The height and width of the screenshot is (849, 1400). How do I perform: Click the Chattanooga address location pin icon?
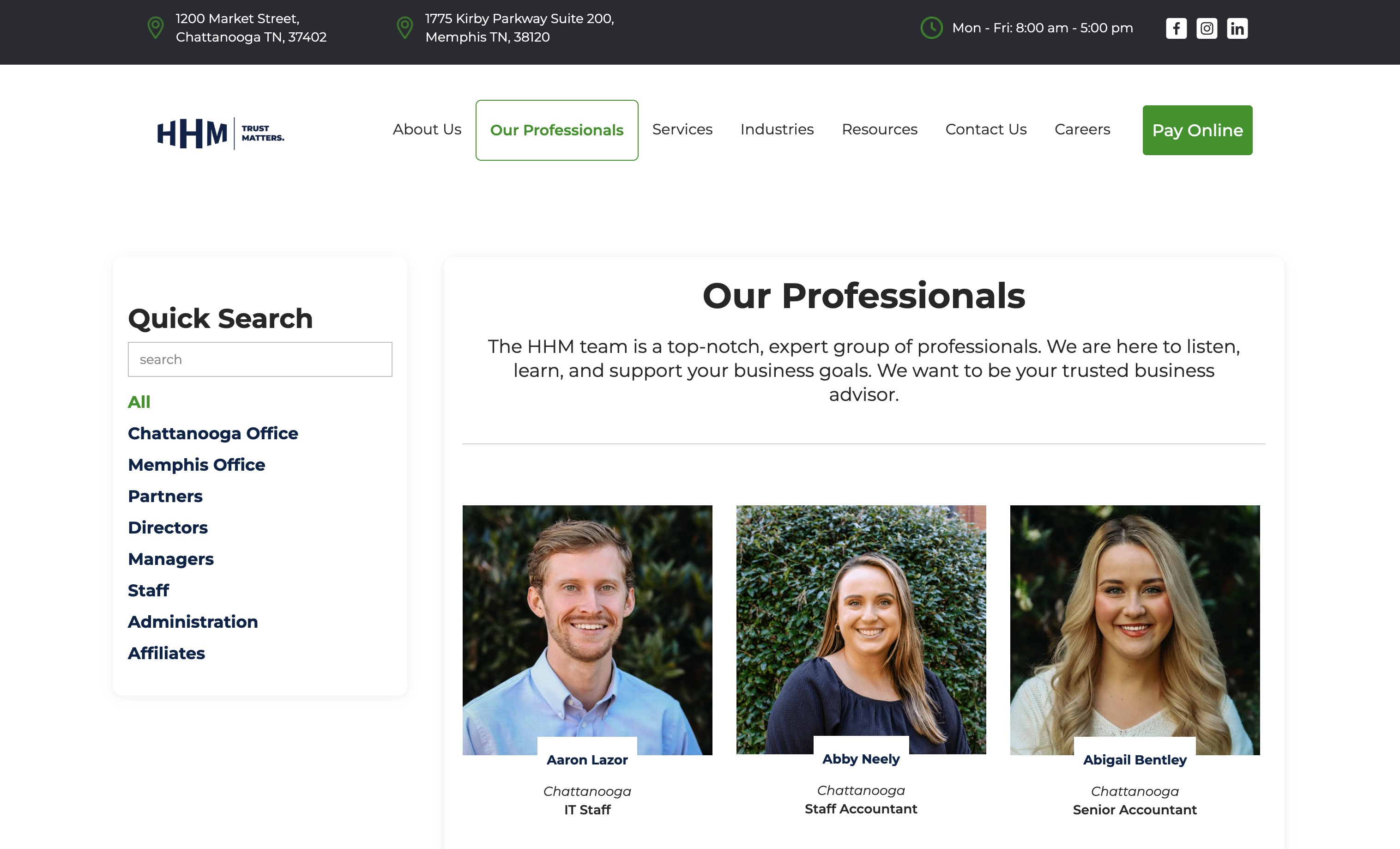pyautogui.click(x=155, y=27)
